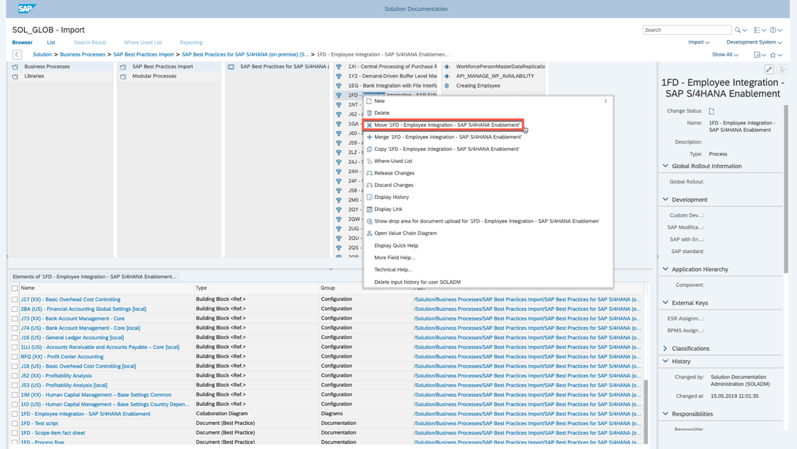Viewport: 797px width, 449px height.
Task: Open the list view options icon
Action: (x=757, y=30)
